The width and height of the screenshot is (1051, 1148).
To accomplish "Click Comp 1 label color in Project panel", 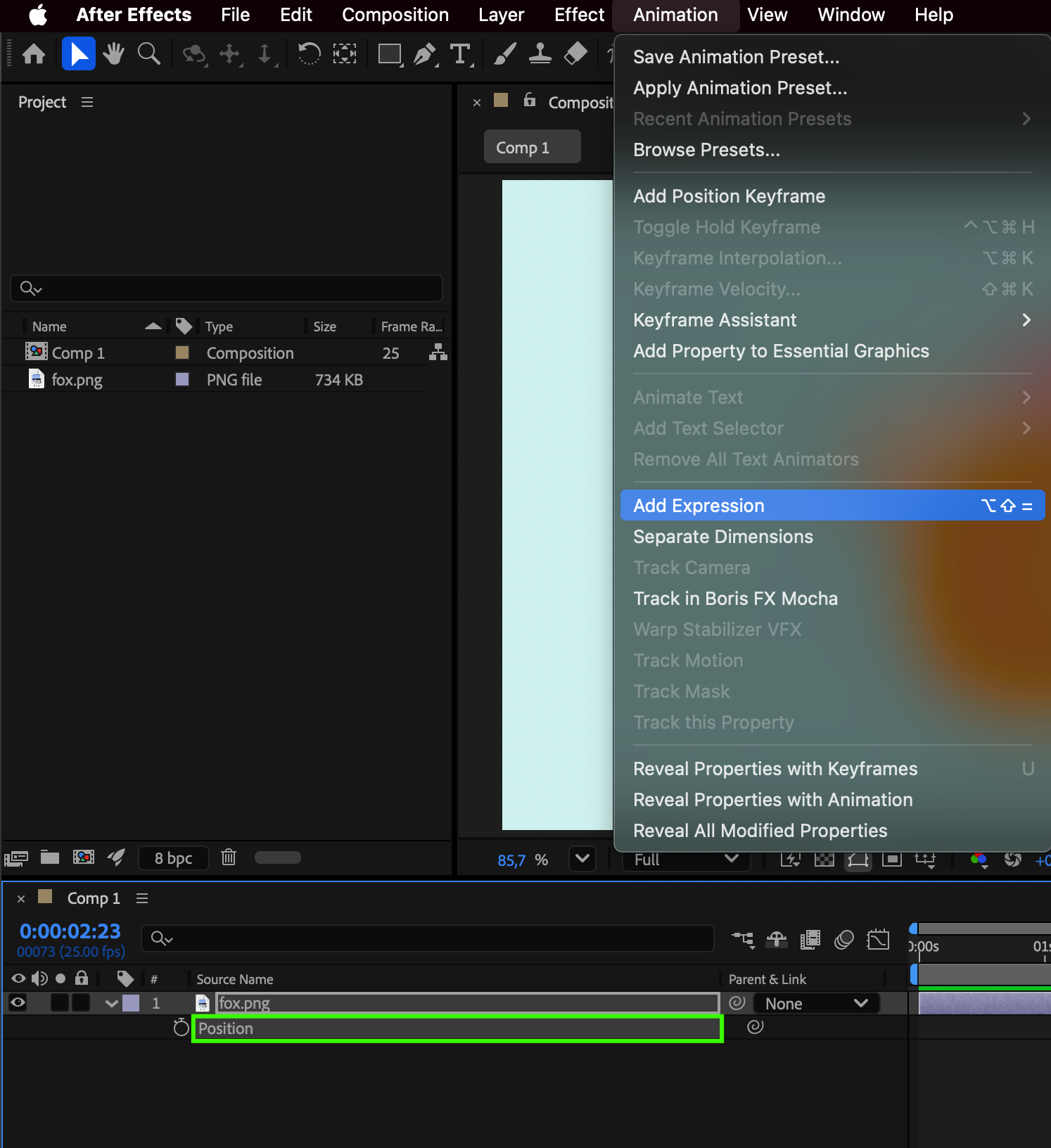I will [182, 352].
